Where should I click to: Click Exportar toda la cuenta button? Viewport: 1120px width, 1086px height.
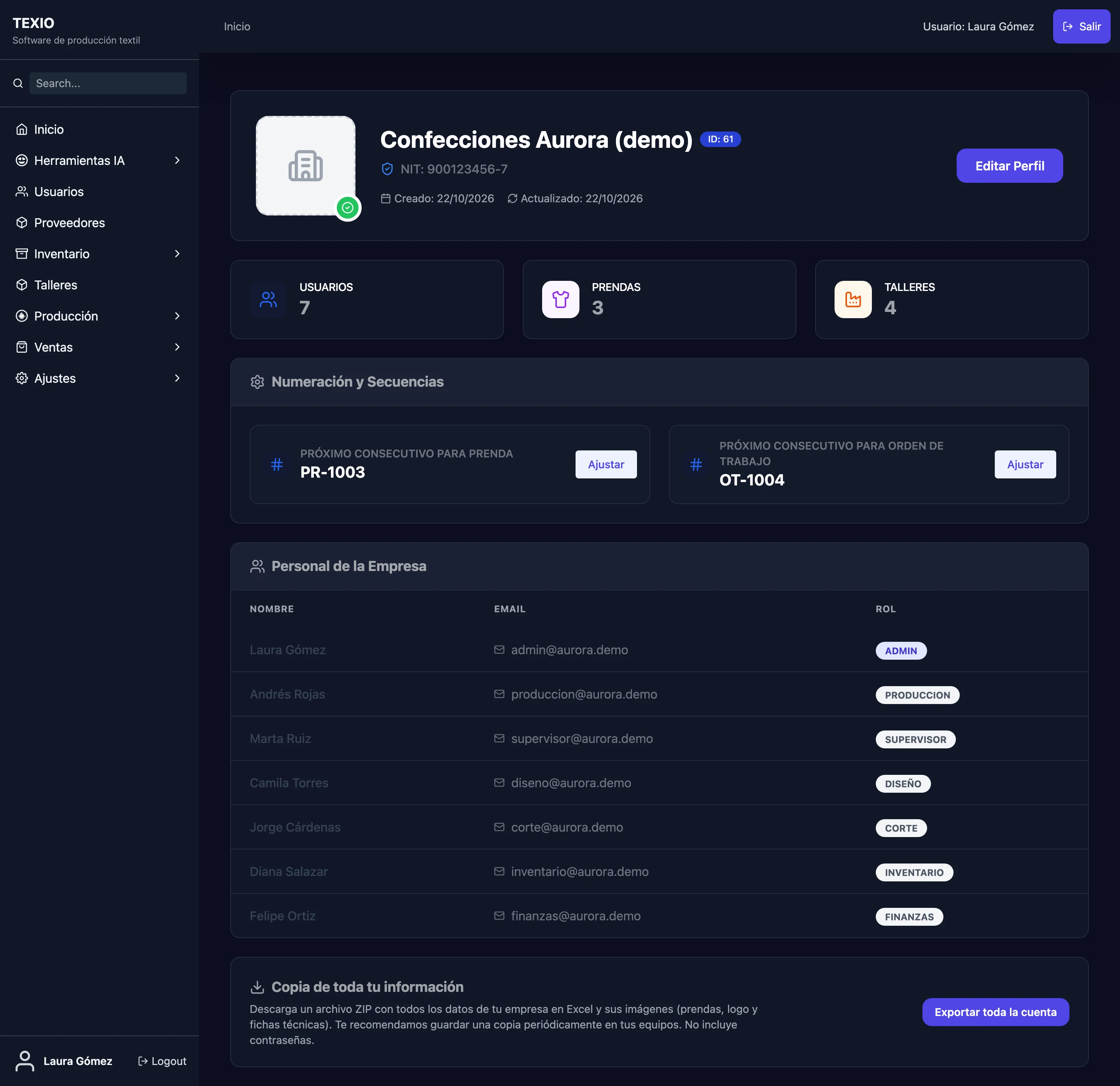click(996, 1012)
